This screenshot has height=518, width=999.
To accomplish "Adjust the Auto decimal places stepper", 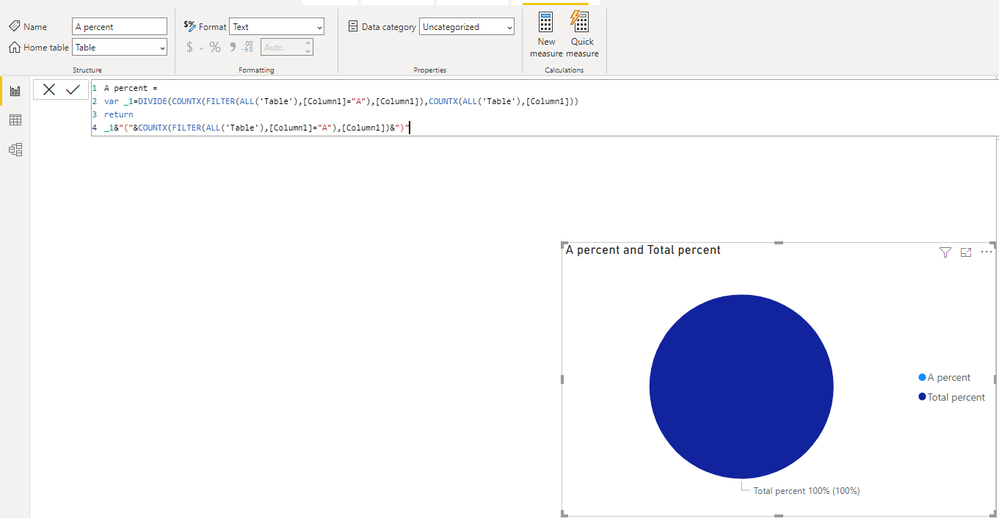I will tap(308, 47).
